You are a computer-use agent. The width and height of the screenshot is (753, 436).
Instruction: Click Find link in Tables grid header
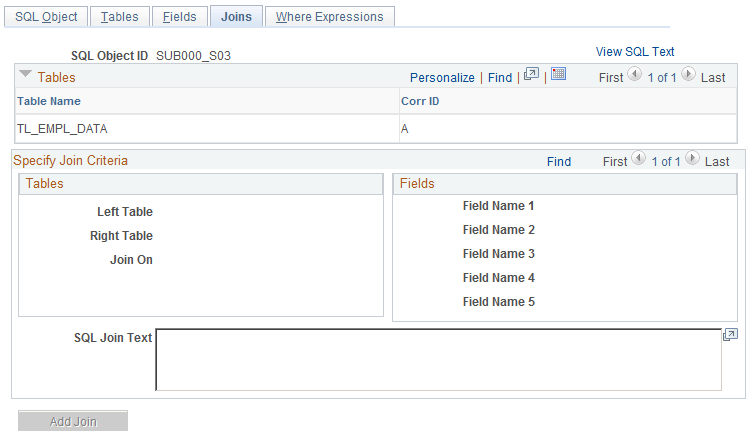coord(500,78)
